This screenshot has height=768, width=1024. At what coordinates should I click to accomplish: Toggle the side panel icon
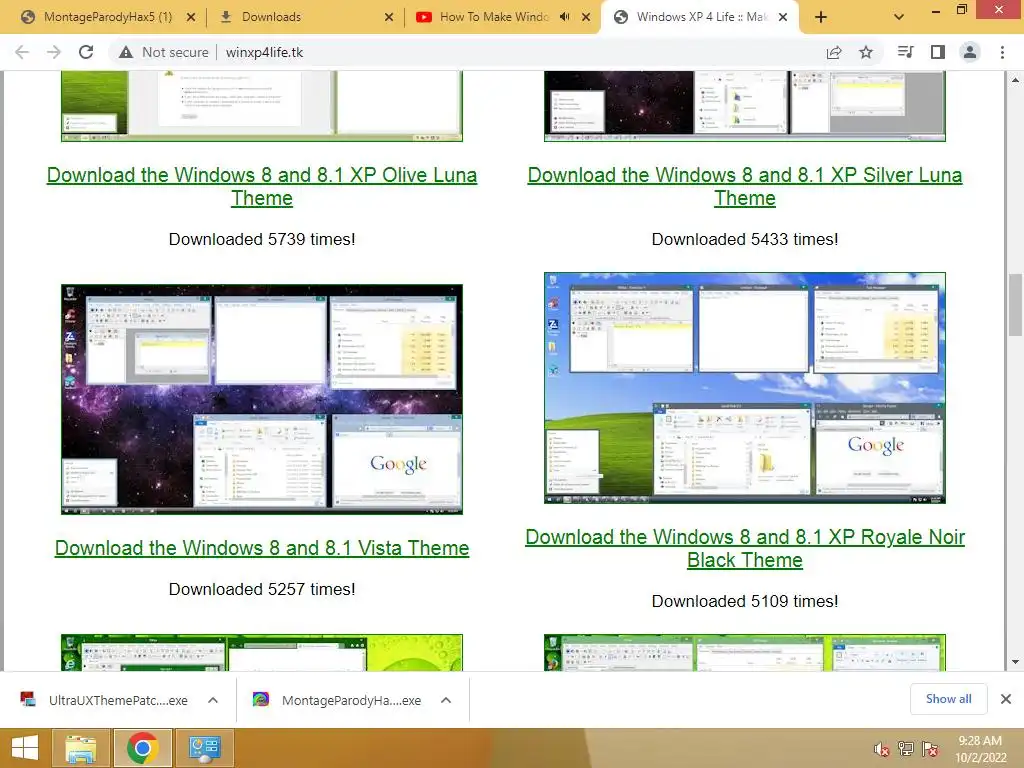(x=938, y=52)
